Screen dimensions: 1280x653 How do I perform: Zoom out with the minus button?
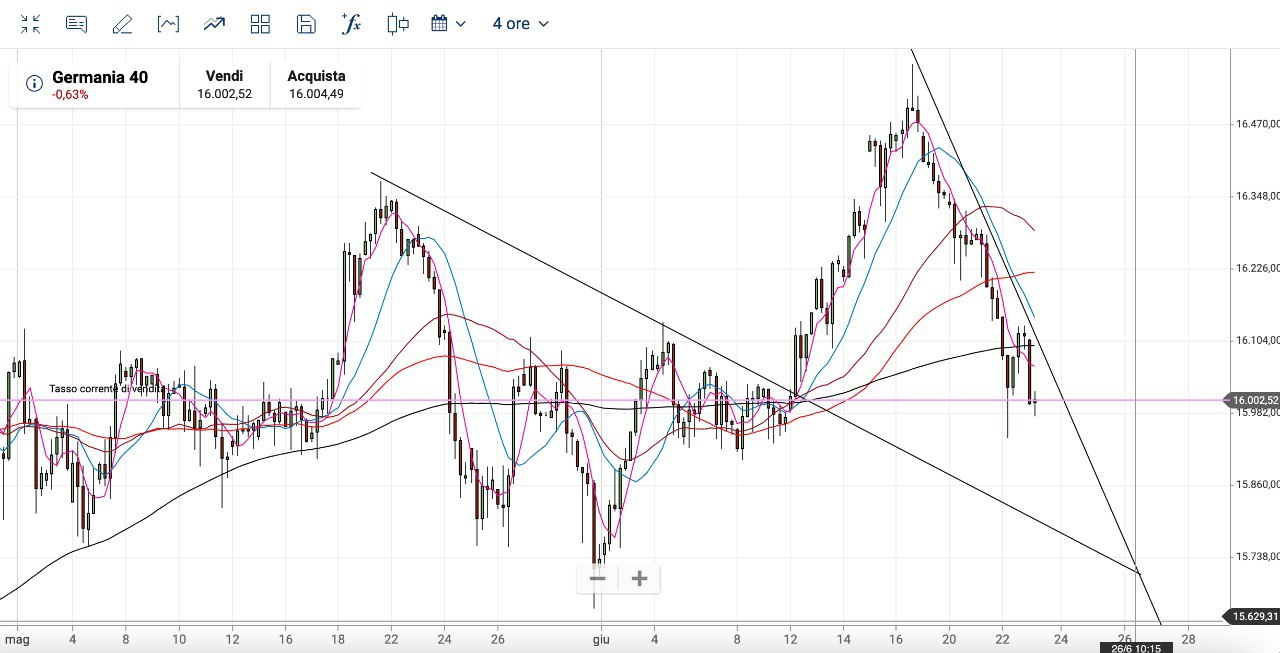[598, 578]
